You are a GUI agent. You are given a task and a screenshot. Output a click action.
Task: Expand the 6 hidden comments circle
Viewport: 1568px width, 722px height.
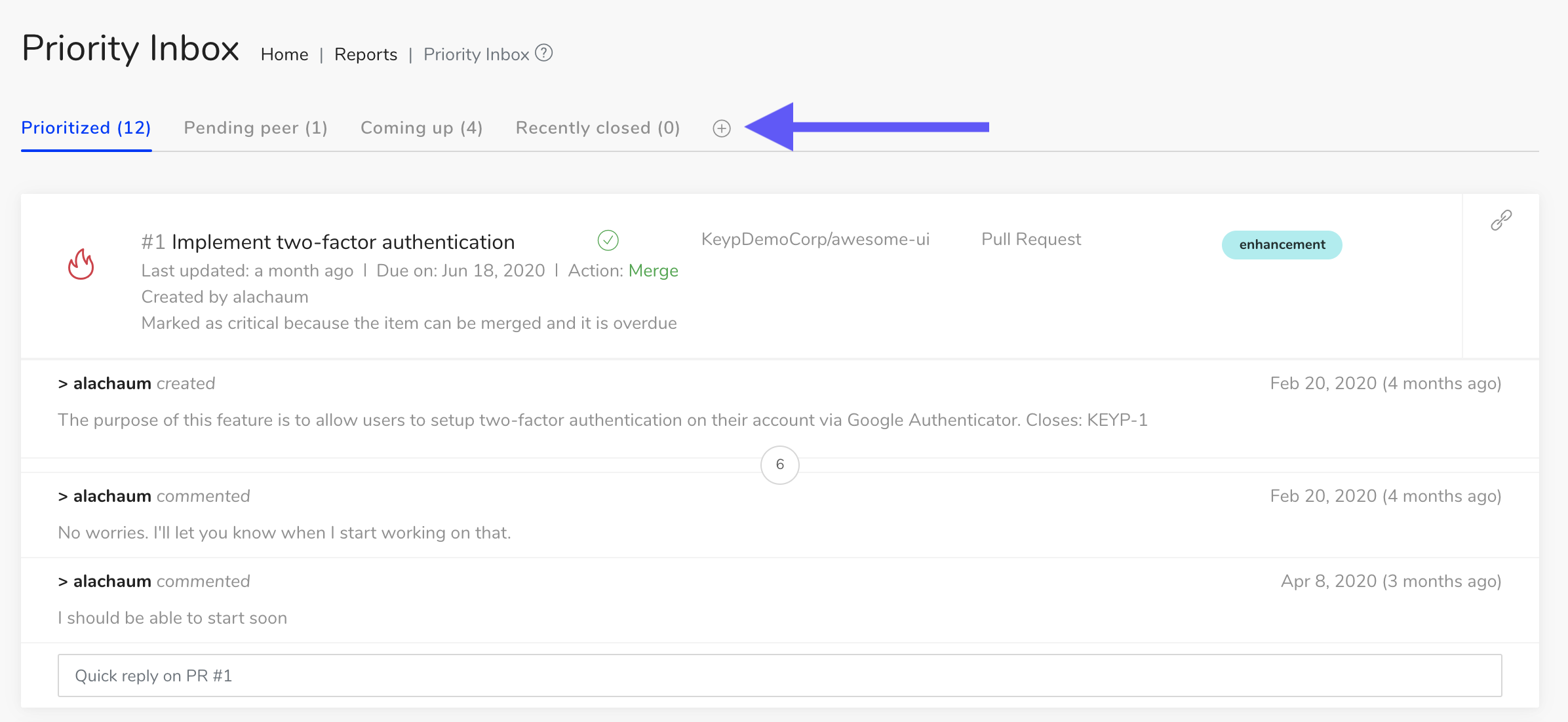(779, 465)
